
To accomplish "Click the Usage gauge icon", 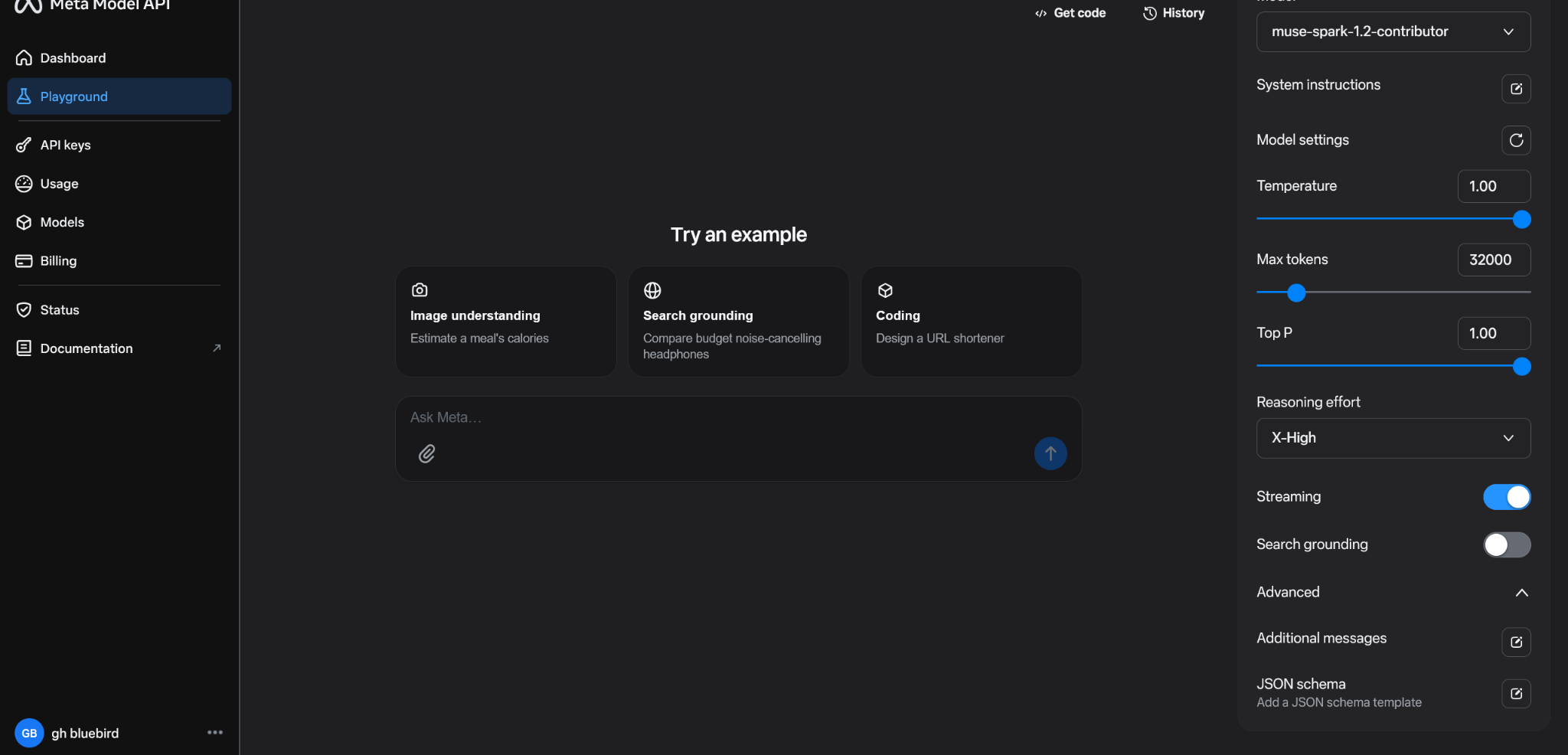I will point(24,184).
